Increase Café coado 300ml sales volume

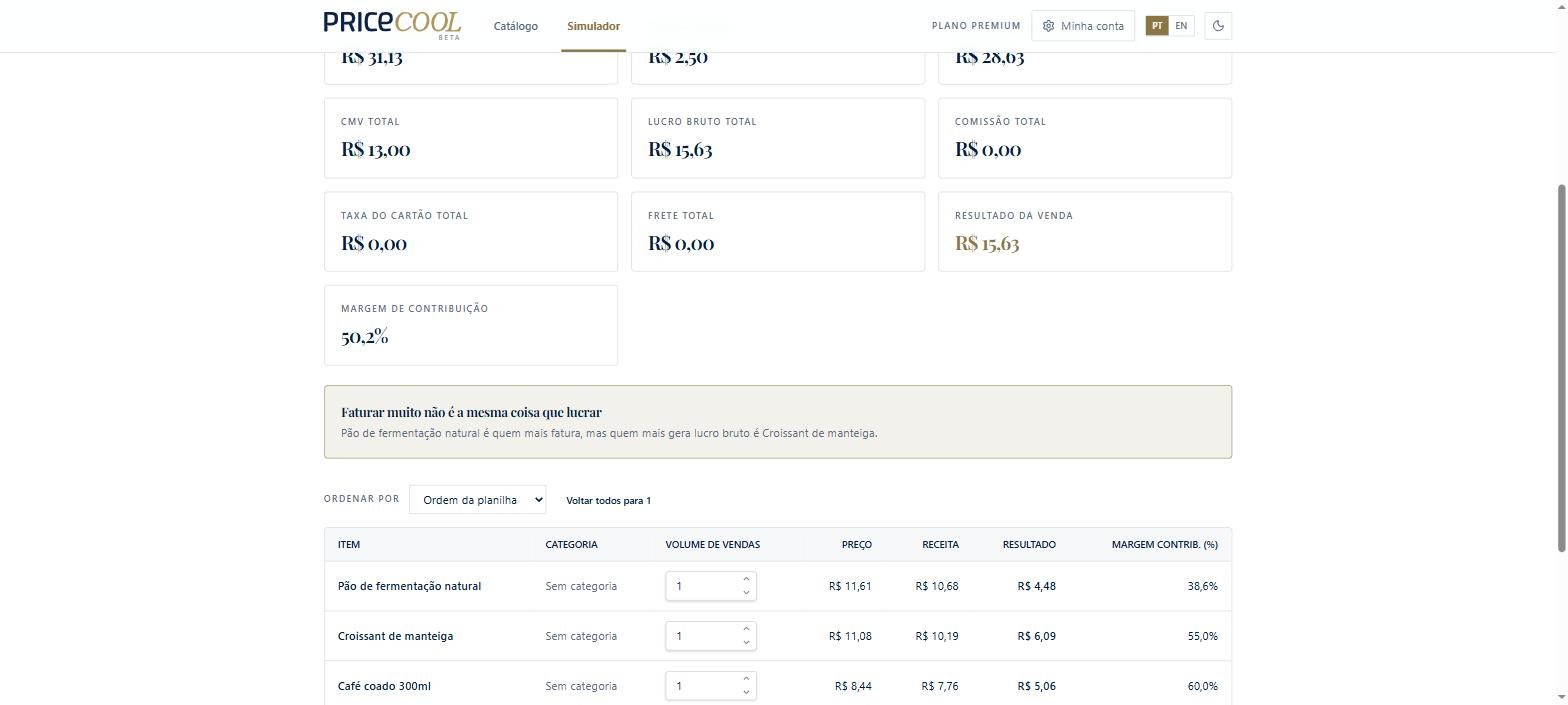click(x=746, y=679)
